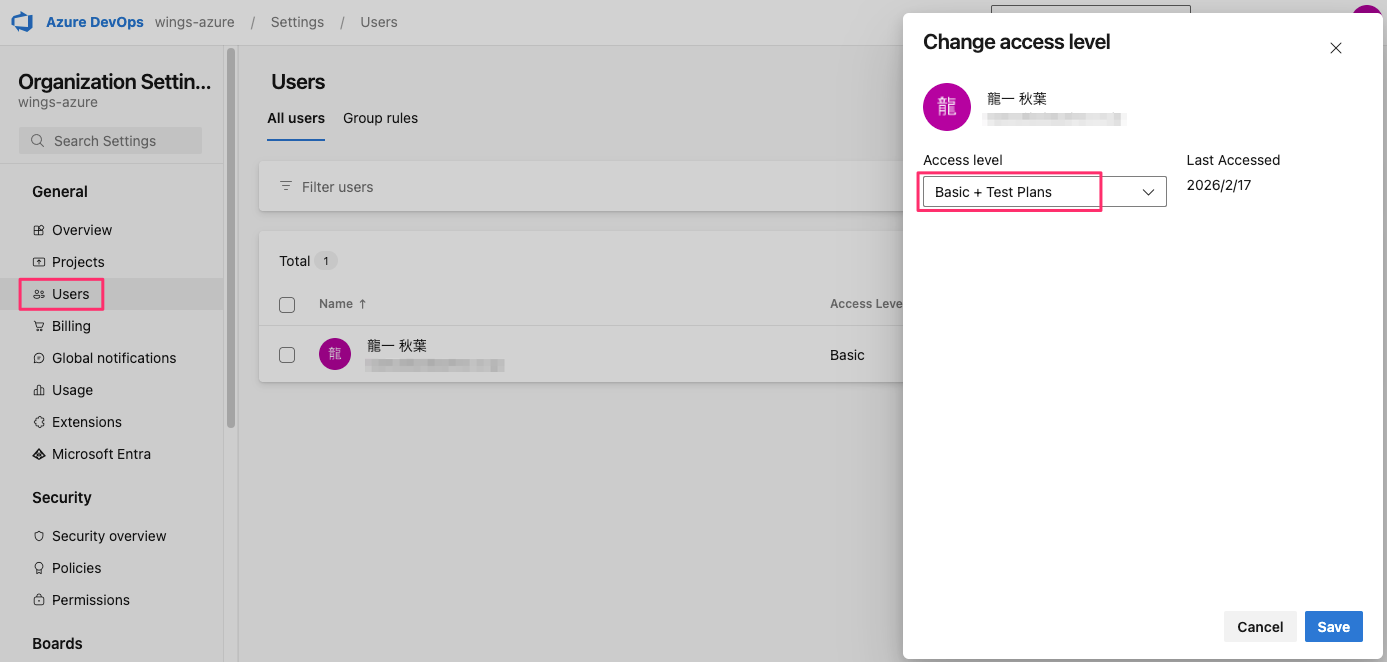Click the Billing cart icon

coord(39,326)
